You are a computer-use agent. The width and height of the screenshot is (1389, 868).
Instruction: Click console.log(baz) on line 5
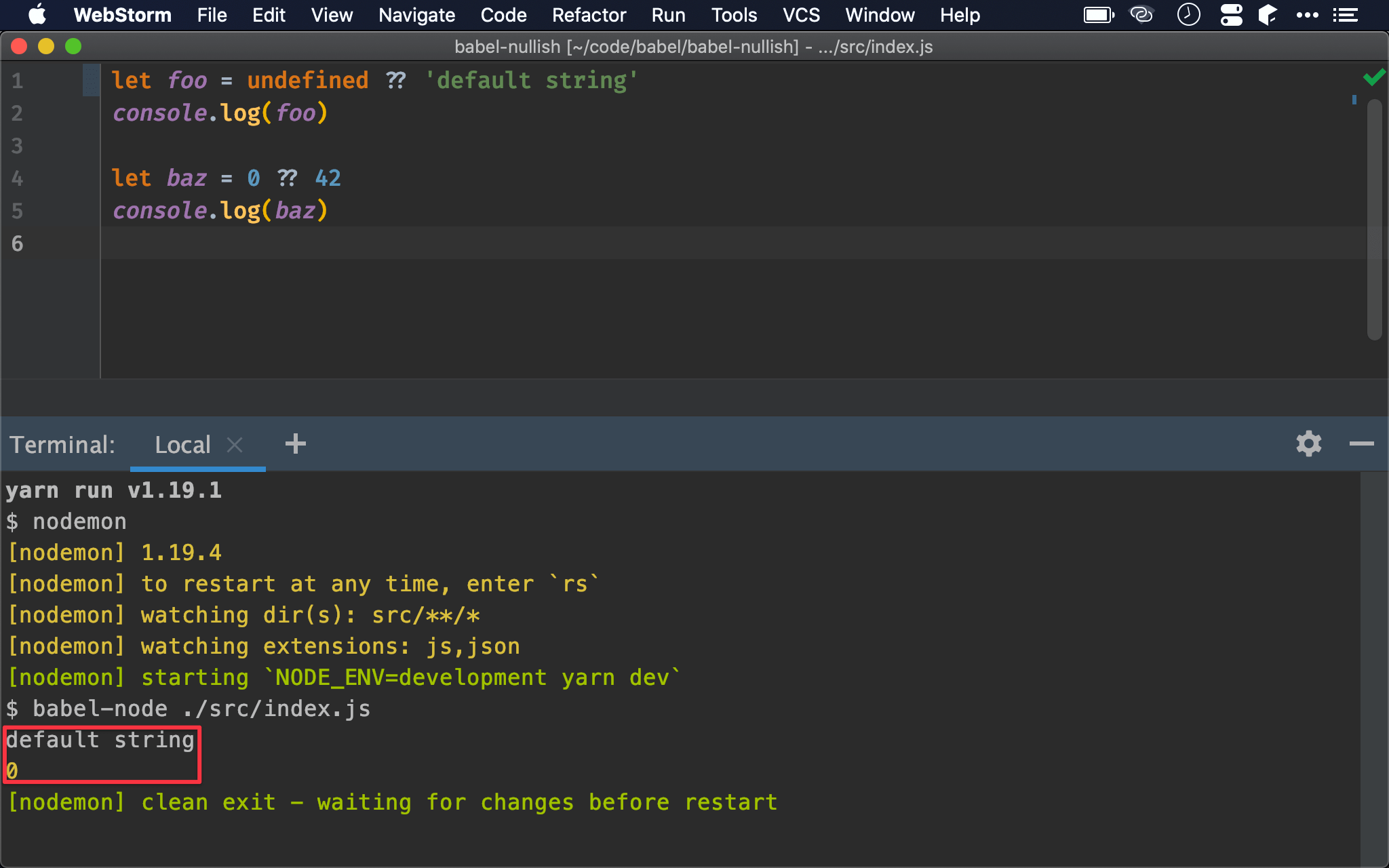click(220, 210)
